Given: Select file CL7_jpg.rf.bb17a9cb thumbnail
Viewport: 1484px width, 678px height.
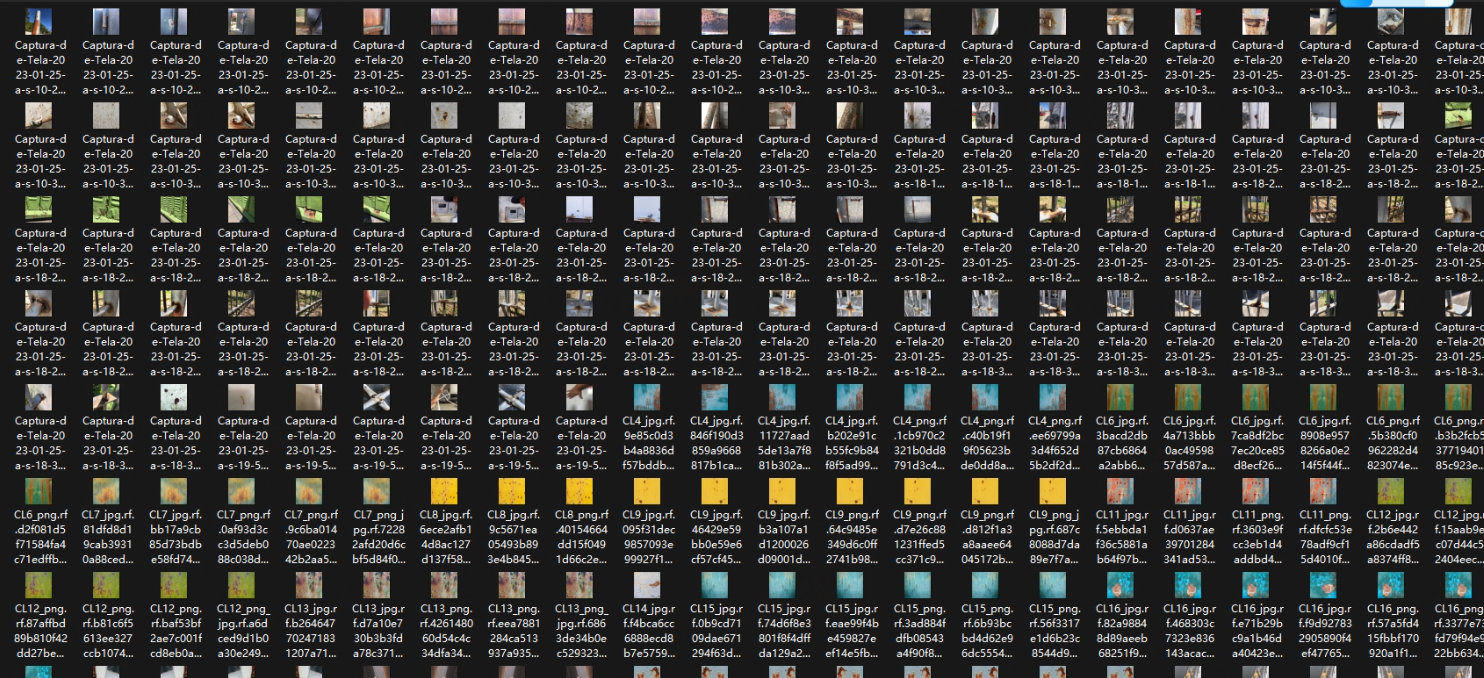Looking at the screenshot, I should [x=175, y=491].
